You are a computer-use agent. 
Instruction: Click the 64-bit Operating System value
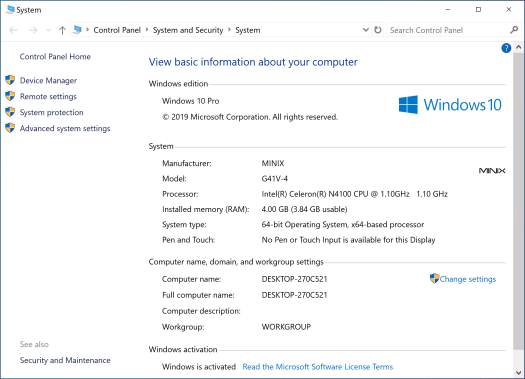click(x=343, y=225)
